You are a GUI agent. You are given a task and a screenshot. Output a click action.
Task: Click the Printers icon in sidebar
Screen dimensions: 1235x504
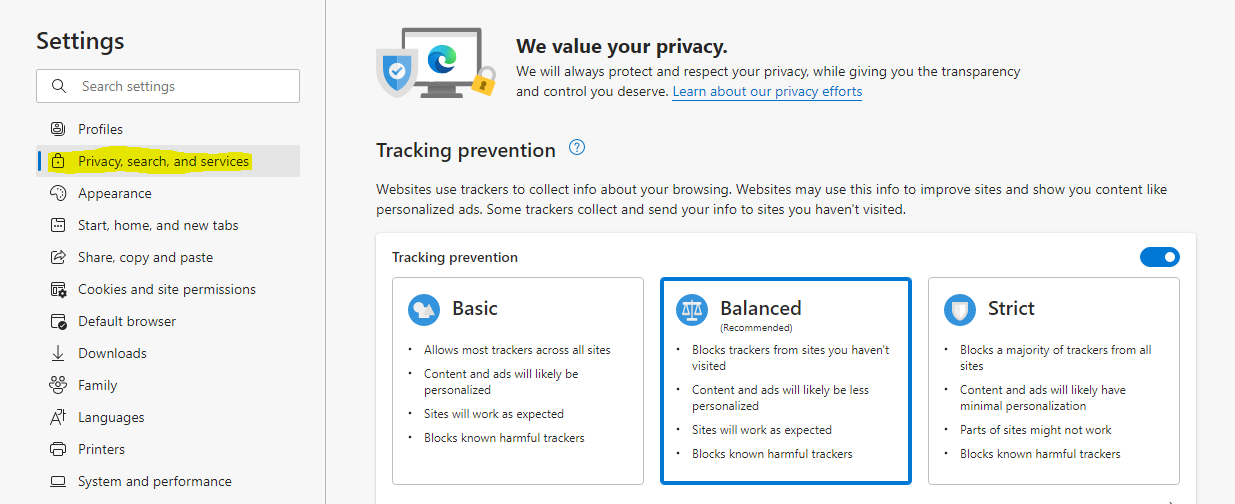pos(58,449)
